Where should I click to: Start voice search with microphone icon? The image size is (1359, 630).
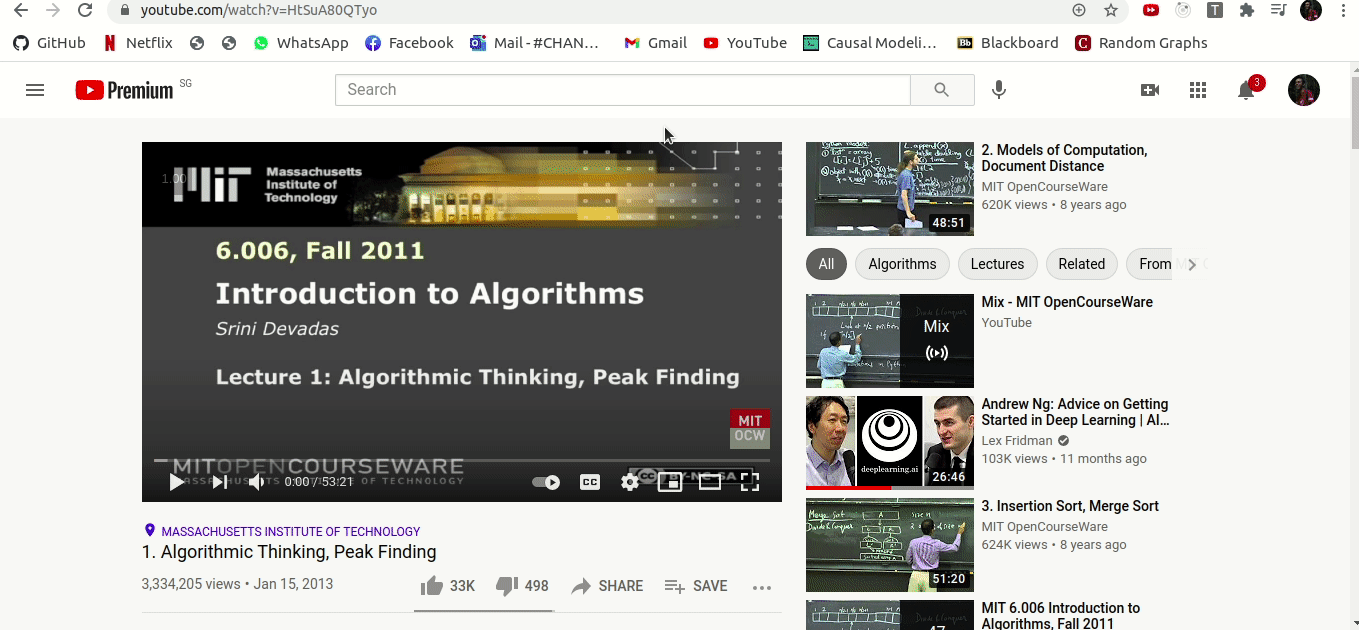click(x=998, y=90)
